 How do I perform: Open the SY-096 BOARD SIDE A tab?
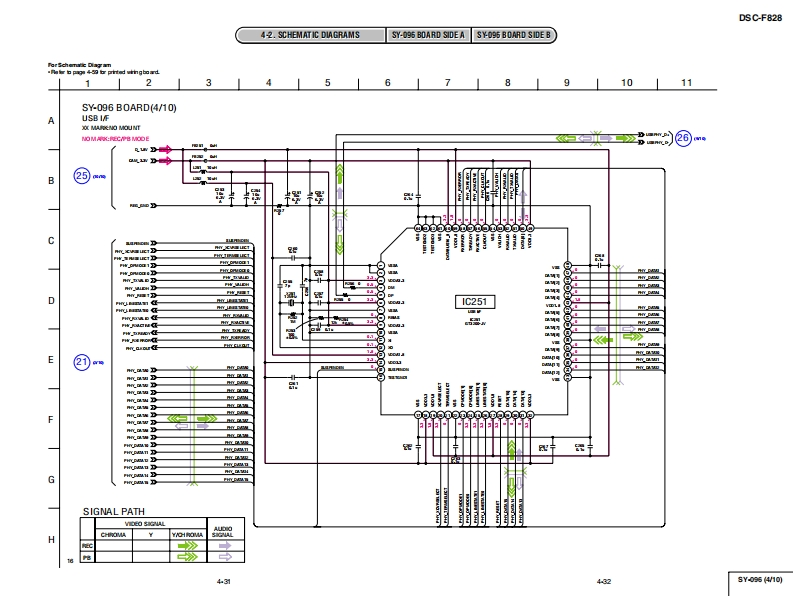tap(428, 35)
